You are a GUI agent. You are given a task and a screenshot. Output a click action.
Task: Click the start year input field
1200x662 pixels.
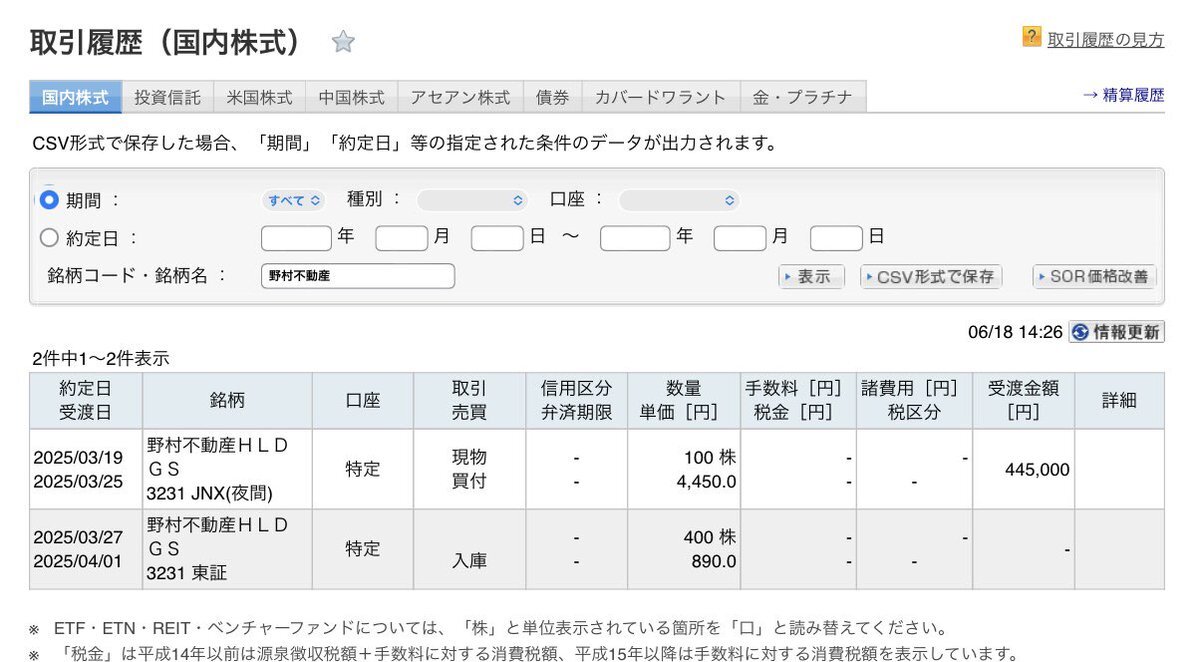coord(296,238)
